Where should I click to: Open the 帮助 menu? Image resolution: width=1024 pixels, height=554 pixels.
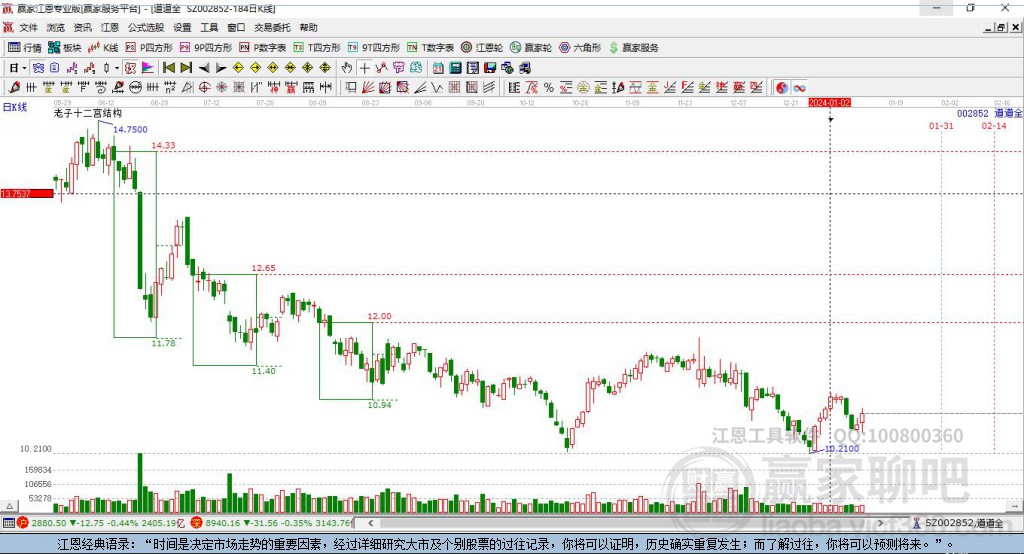pos(308,27)
